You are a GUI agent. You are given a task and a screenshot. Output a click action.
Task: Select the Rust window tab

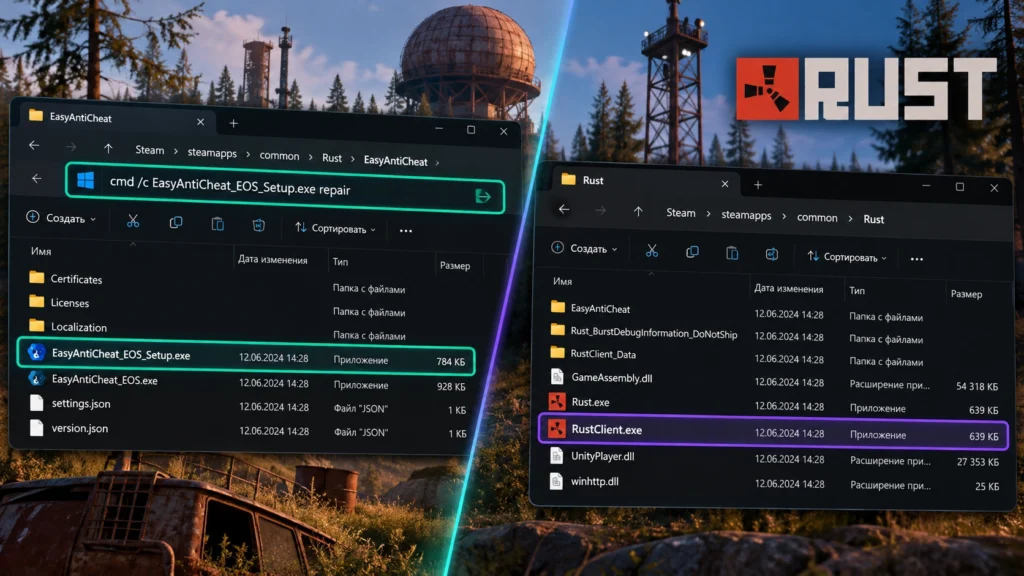tap(647, 181)
